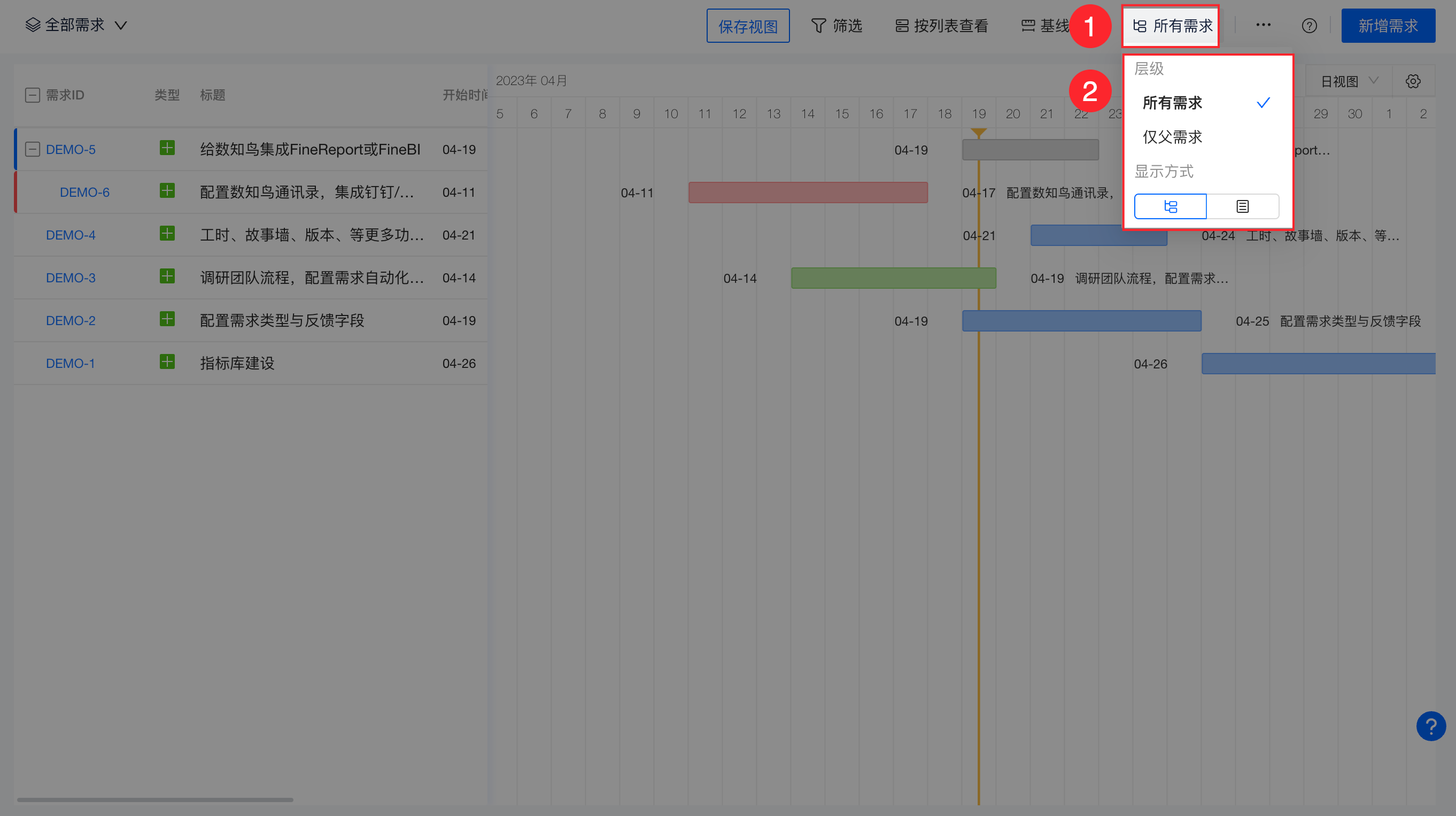1456x816 pixels.
Task: Click the 新增需求 button
Action: (1388, 26)
